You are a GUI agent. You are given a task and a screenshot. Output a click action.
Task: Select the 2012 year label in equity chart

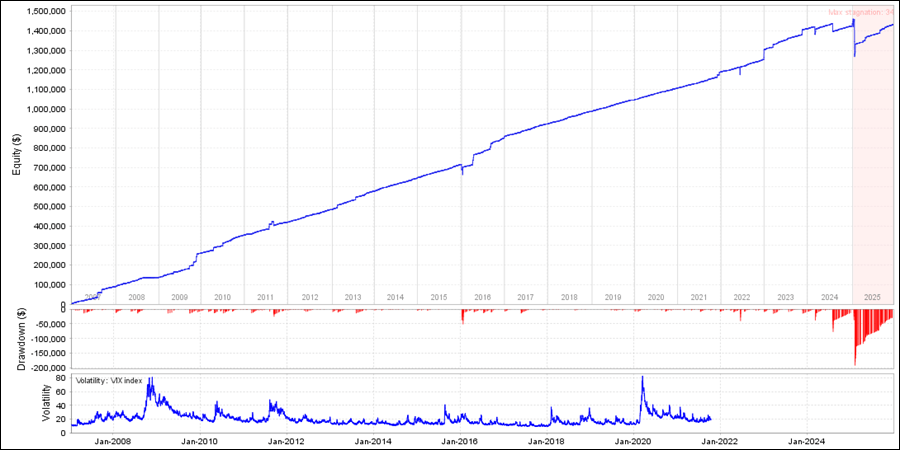coord(309,298)
